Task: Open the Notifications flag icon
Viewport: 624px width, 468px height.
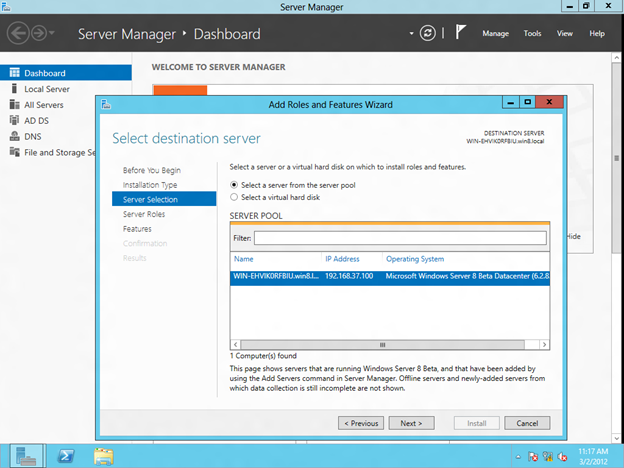Action: coord(460,33)
